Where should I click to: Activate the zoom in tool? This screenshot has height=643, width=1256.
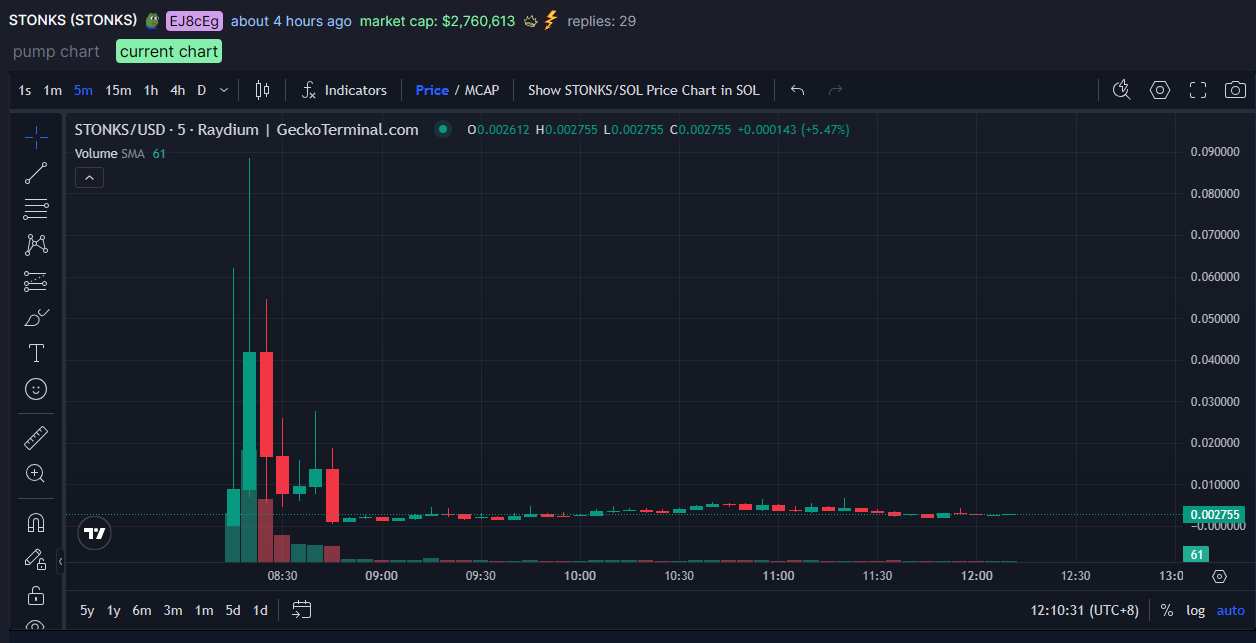(36, 473)
